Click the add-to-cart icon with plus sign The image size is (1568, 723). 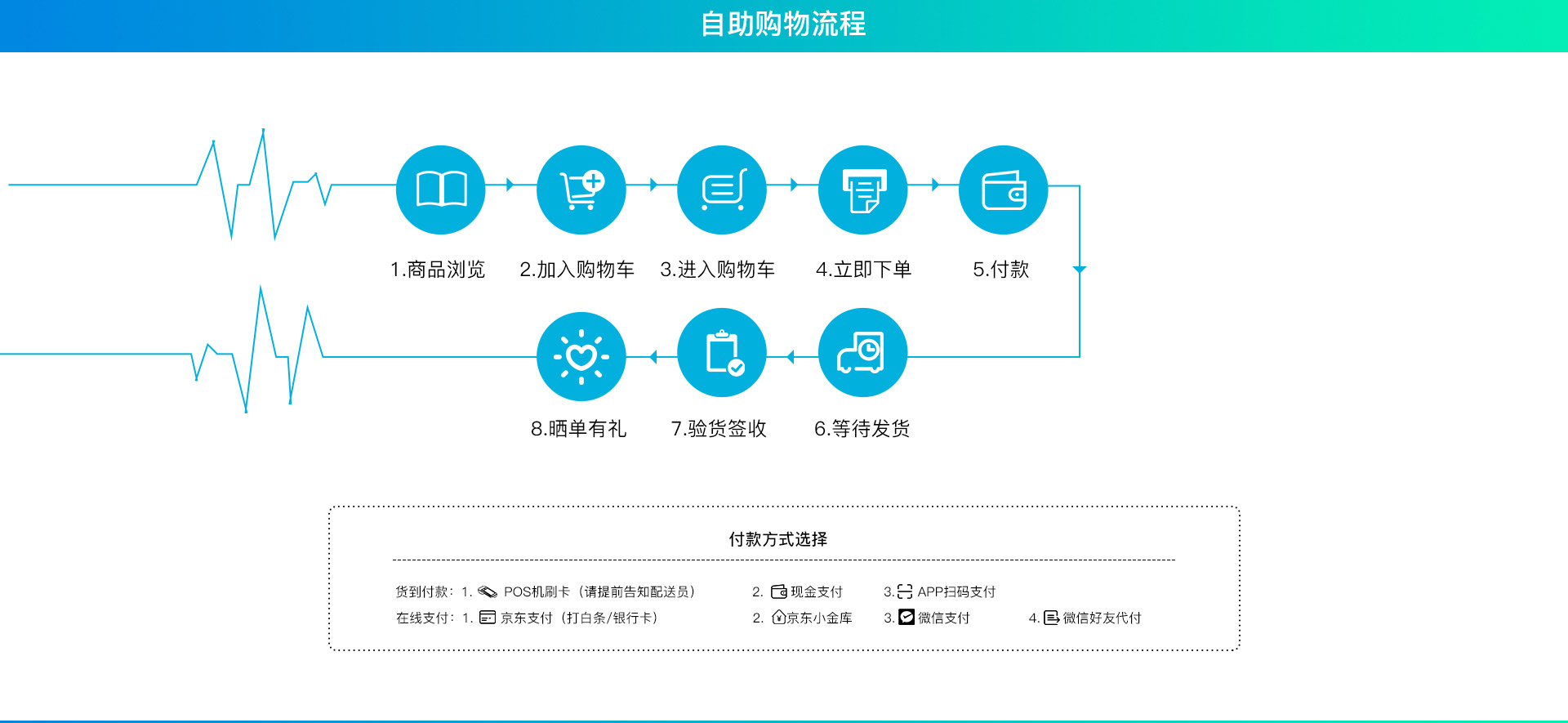[x=581, y=190]
